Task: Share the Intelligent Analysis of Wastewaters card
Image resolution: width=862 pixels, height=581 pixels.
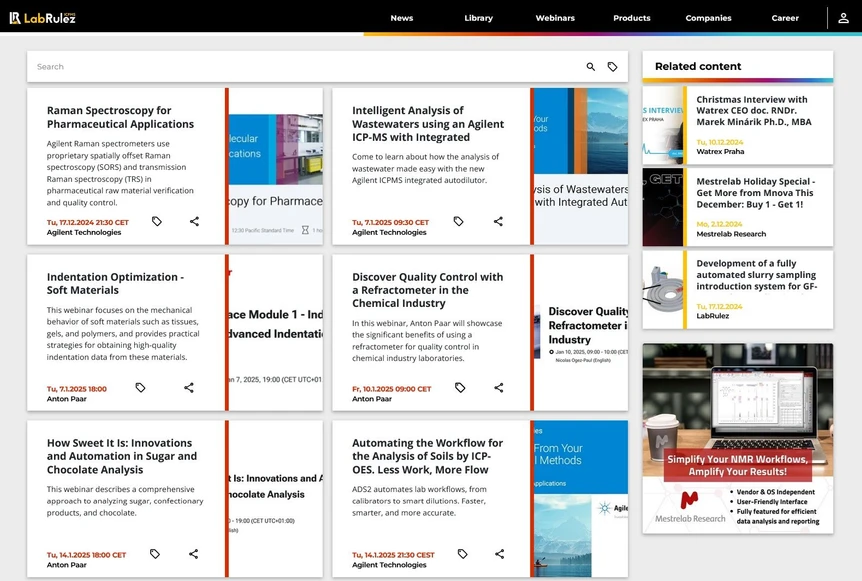Action: point(498,222)
